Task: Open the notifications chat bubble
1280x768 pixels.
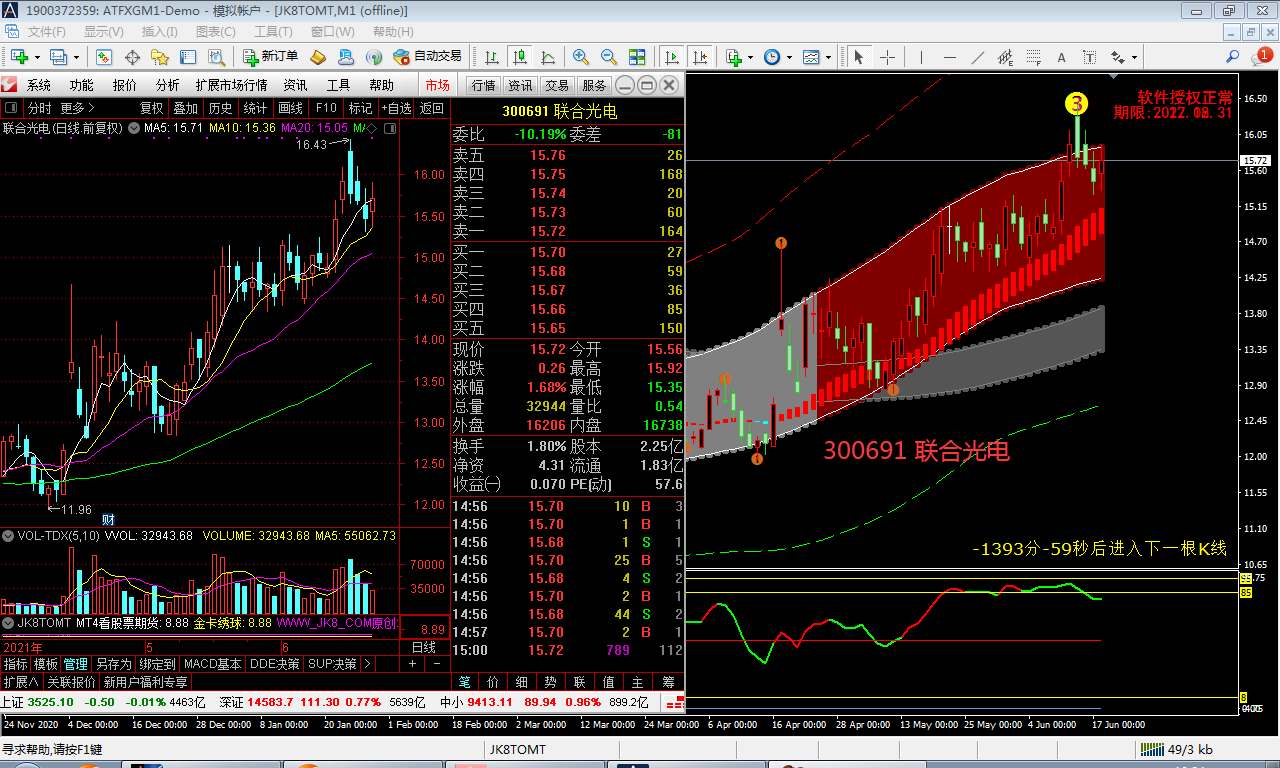Action: point(1260,56)
